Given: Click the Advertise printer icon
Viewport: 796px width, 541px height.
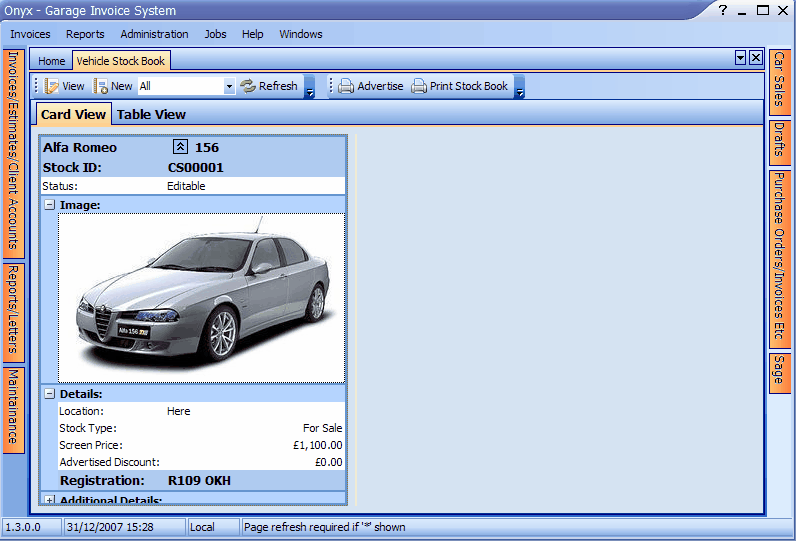Looking at the screenshot, I should (346, 86).
